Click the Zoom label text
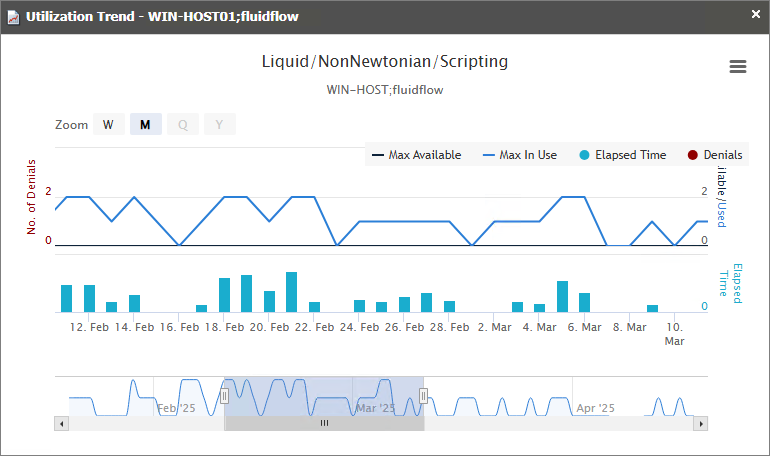Screen dimensions: 770x456 [x=71, y=125]
